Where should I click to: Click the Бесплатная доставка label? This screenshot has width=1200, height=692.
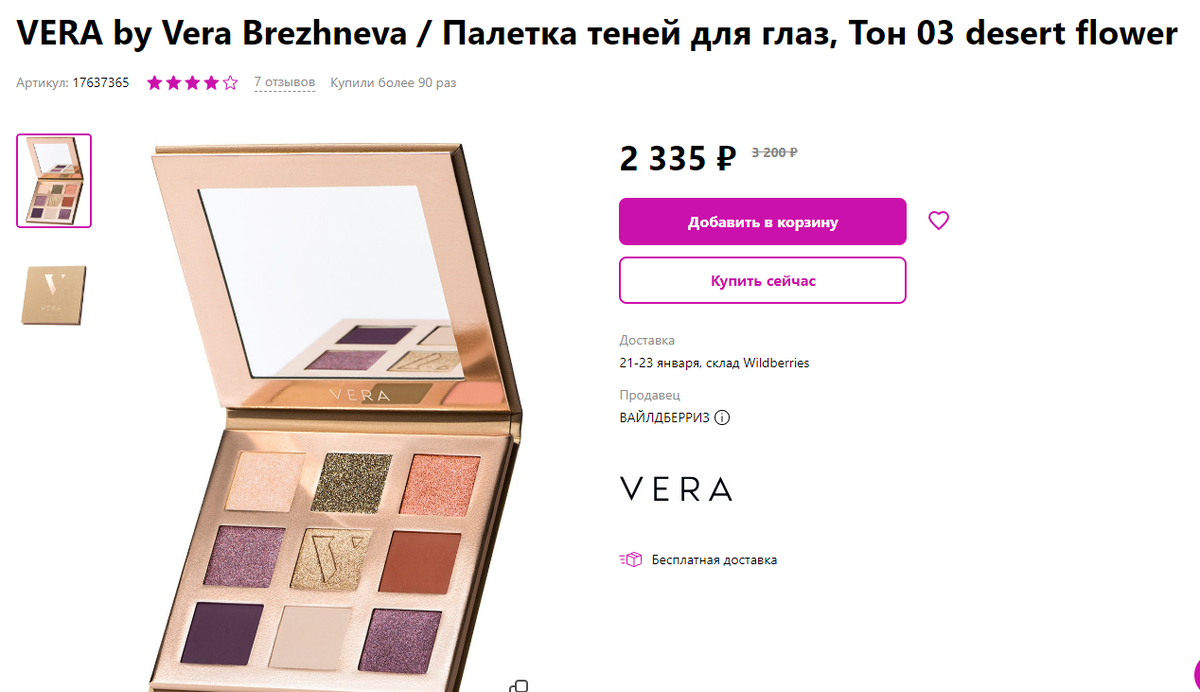tap(714, 560)
